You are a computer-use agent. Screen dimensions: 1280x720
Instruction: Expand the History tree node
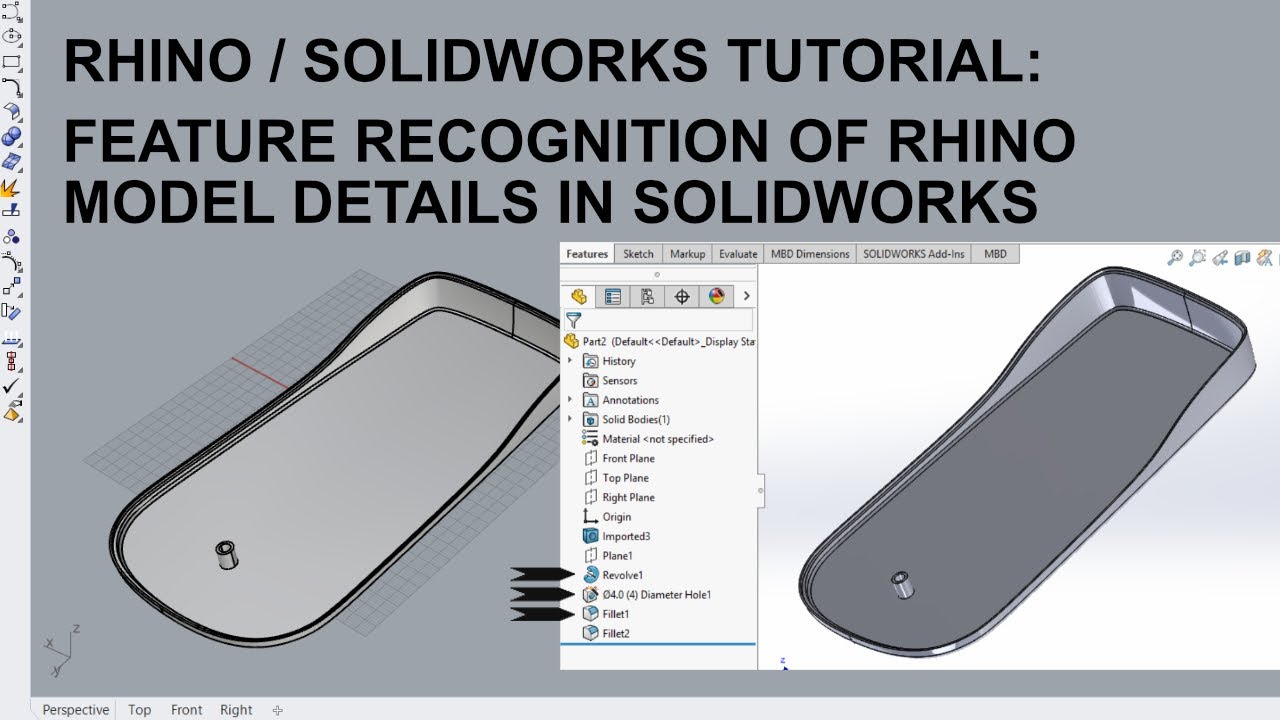click(x=570, y=361)
